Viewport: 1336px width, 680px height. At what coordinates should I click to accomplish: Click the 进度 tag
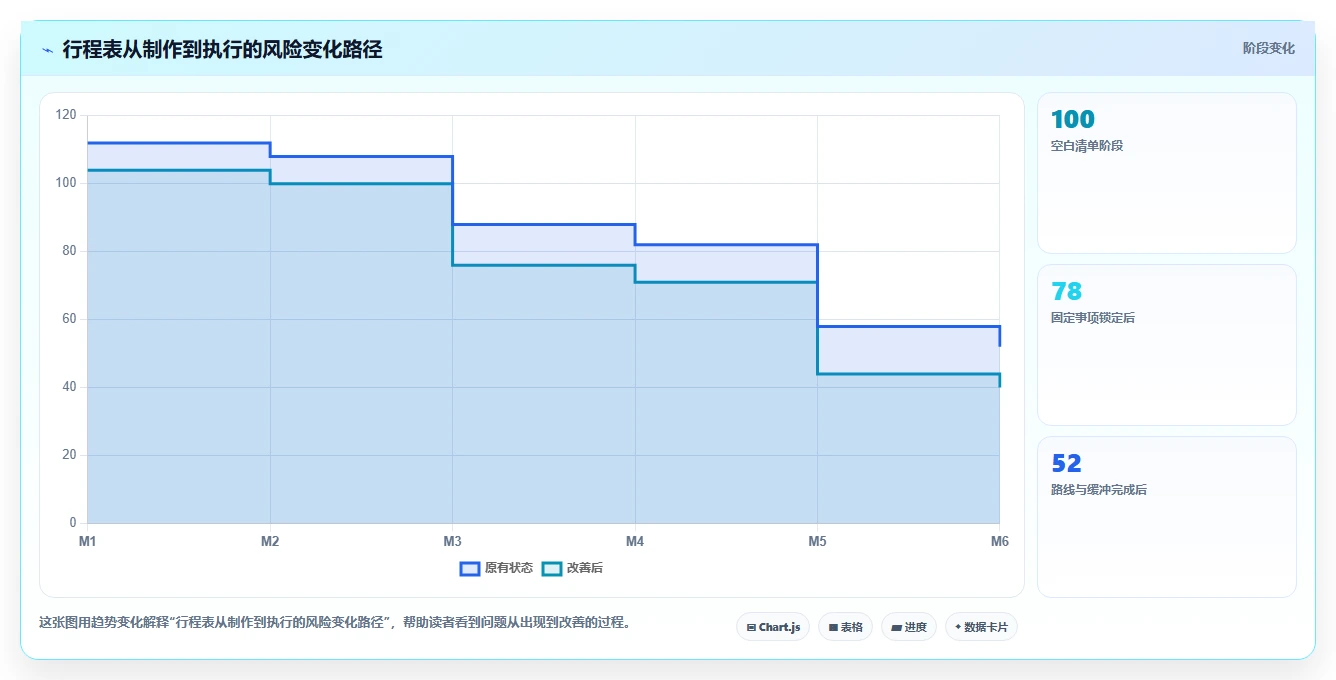click(909, 627)
